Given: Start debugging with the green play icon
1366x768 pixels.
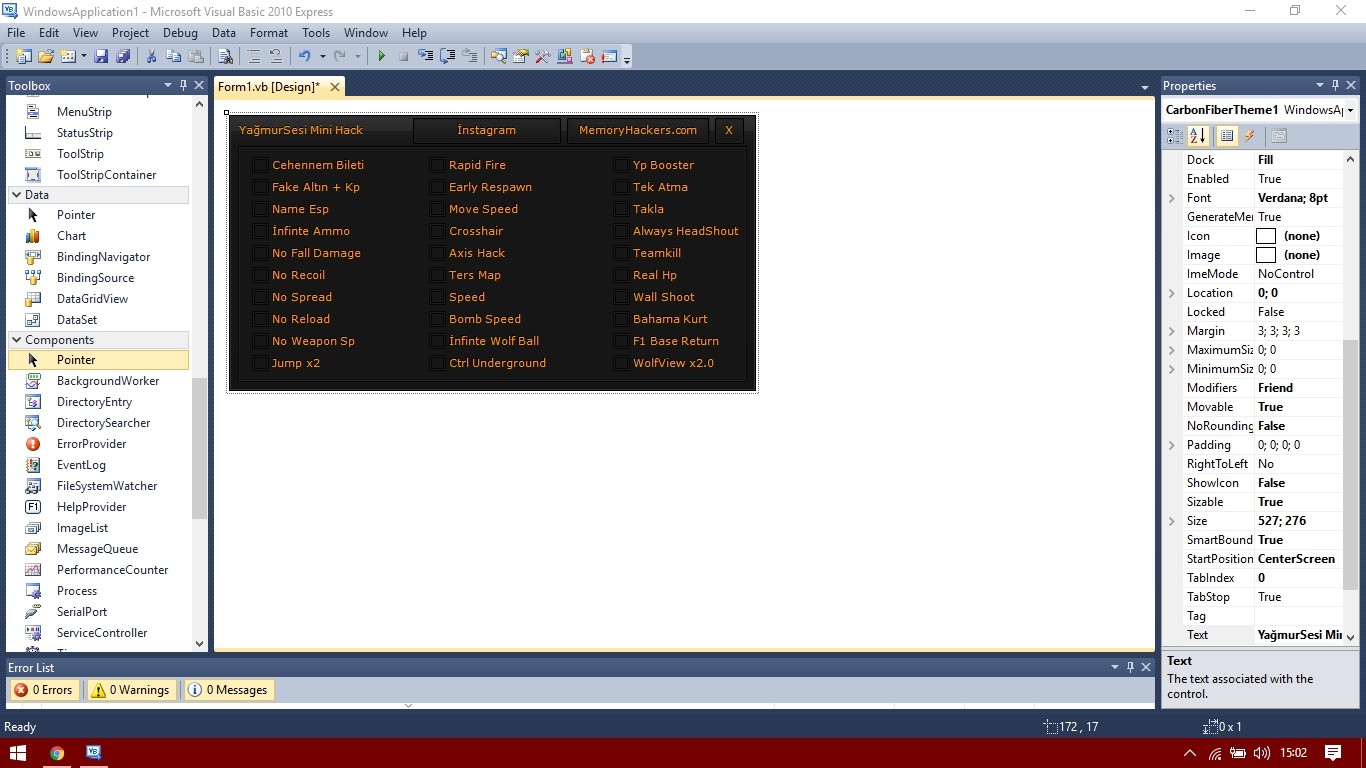Looking at the screenshot, I should (381, 57).
